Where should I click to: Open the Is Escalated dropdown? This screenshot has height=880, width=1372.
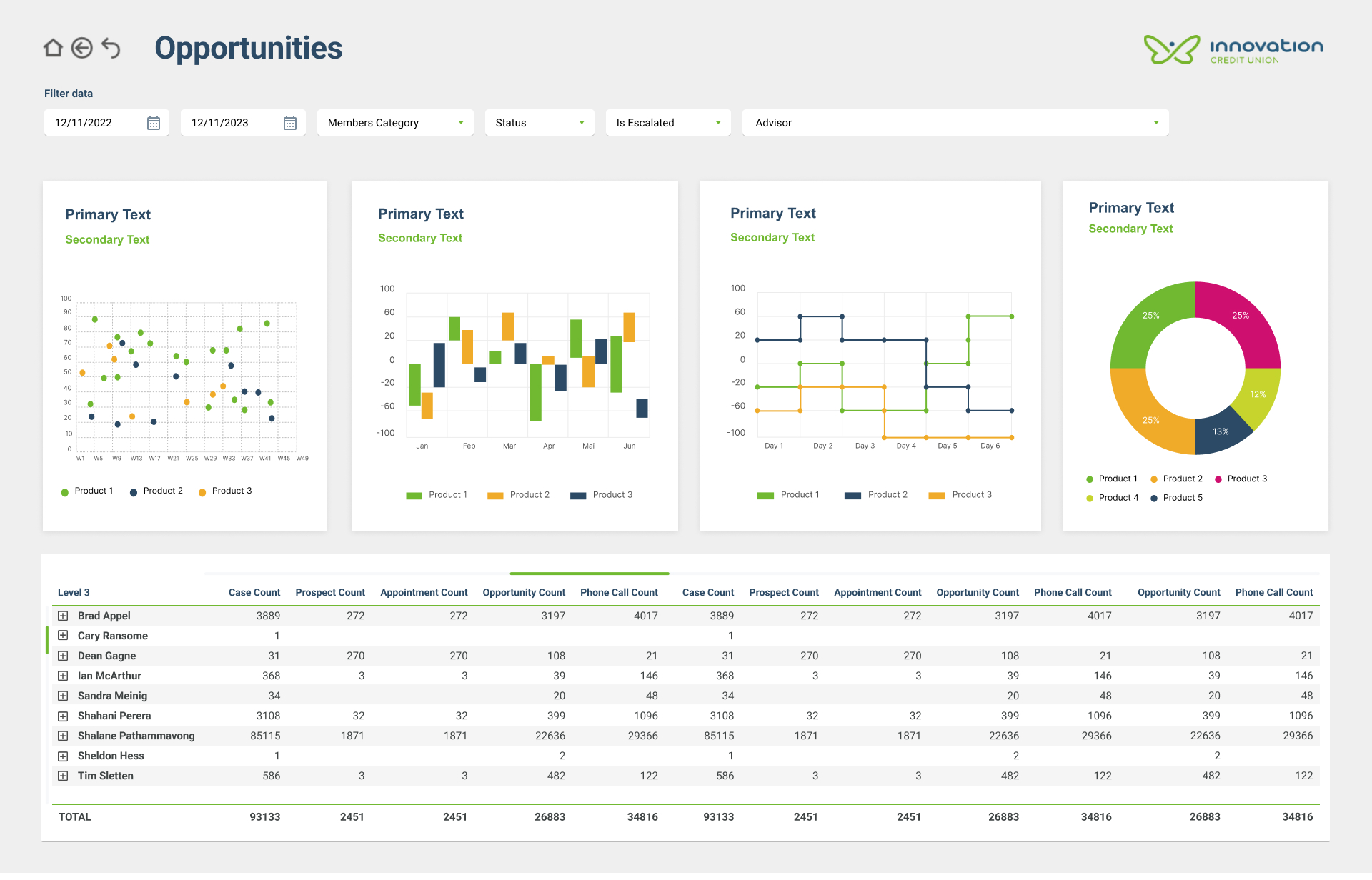tap(667, 123)
